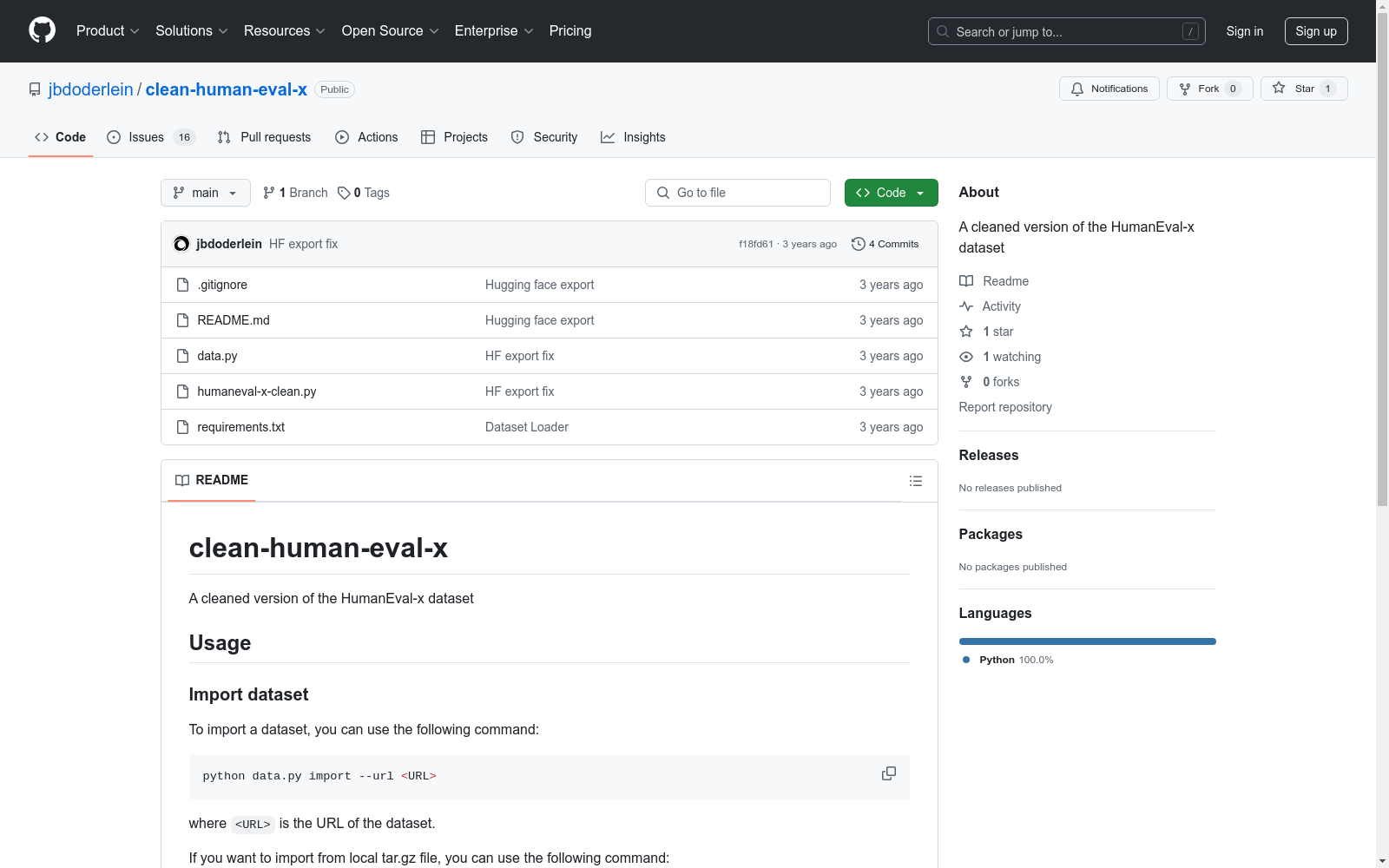Click the magnifier icon in Go to file
Viewport: 1389px width, 868px height.
click(663, 193)
